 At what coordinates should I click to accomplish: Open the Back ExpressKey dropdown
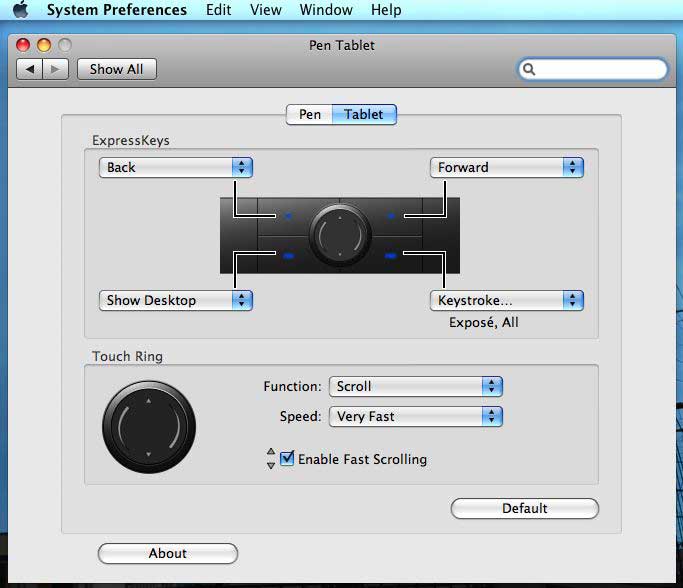[x=176, y=168]
